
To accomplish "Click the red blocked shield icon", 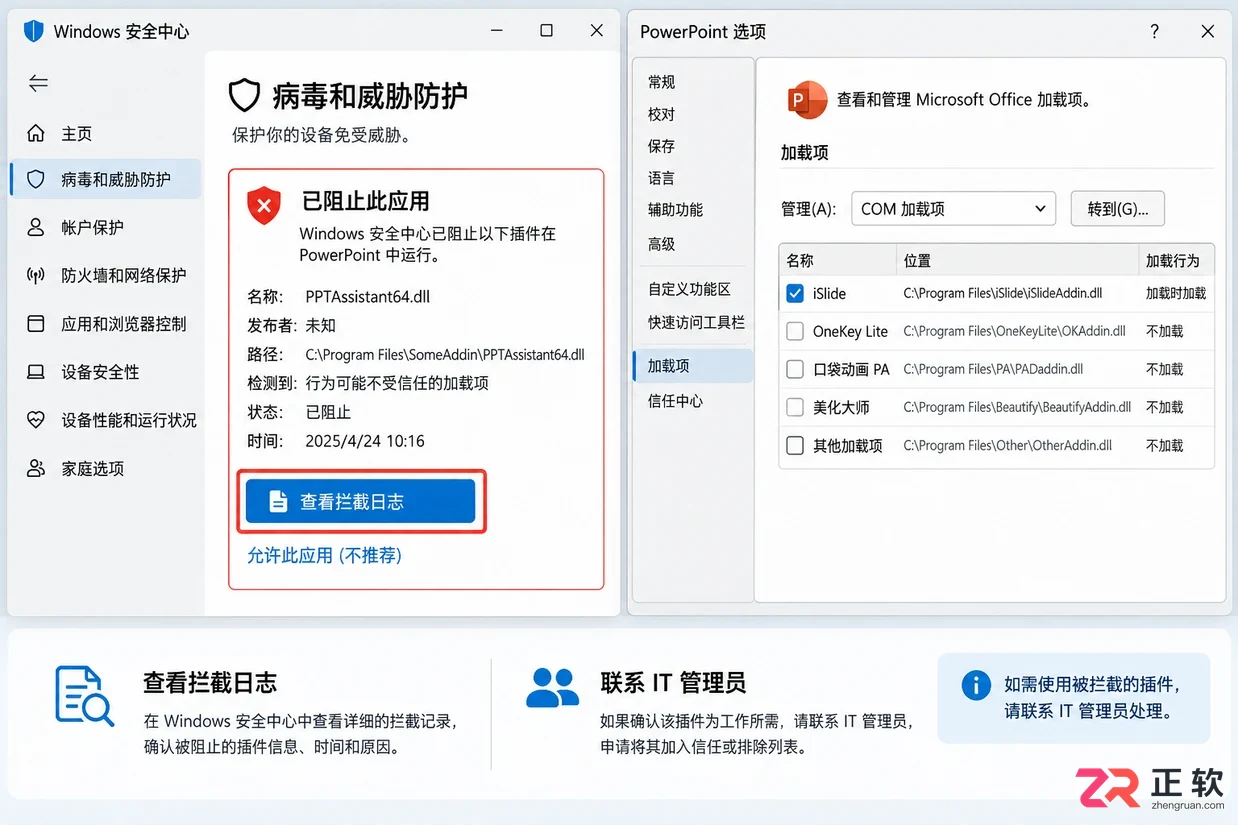I will (x=264, y=205).
